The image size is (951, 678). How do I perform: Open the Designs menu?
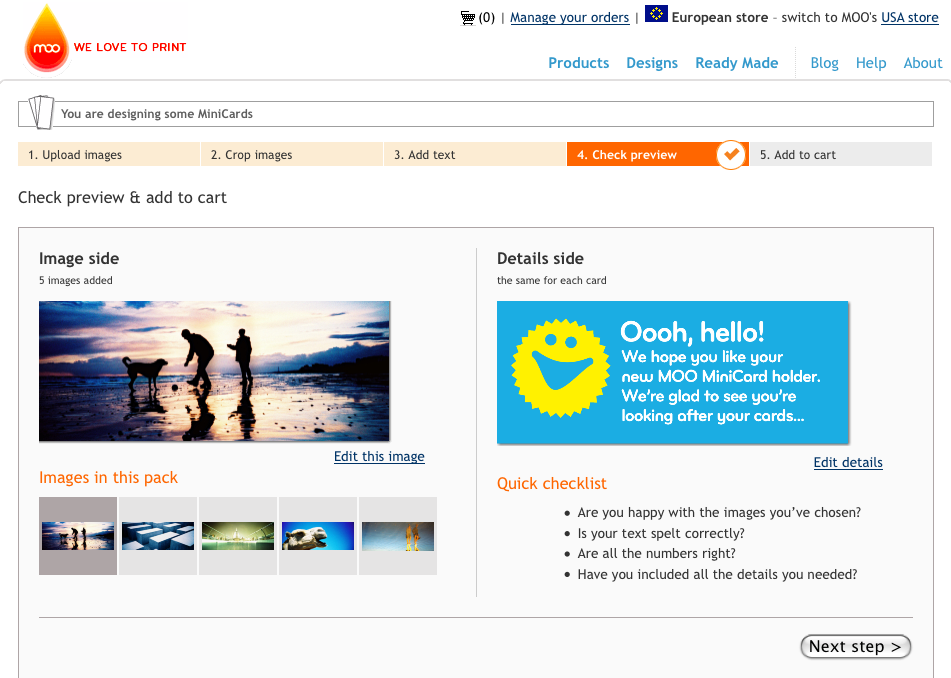(652, 63)
